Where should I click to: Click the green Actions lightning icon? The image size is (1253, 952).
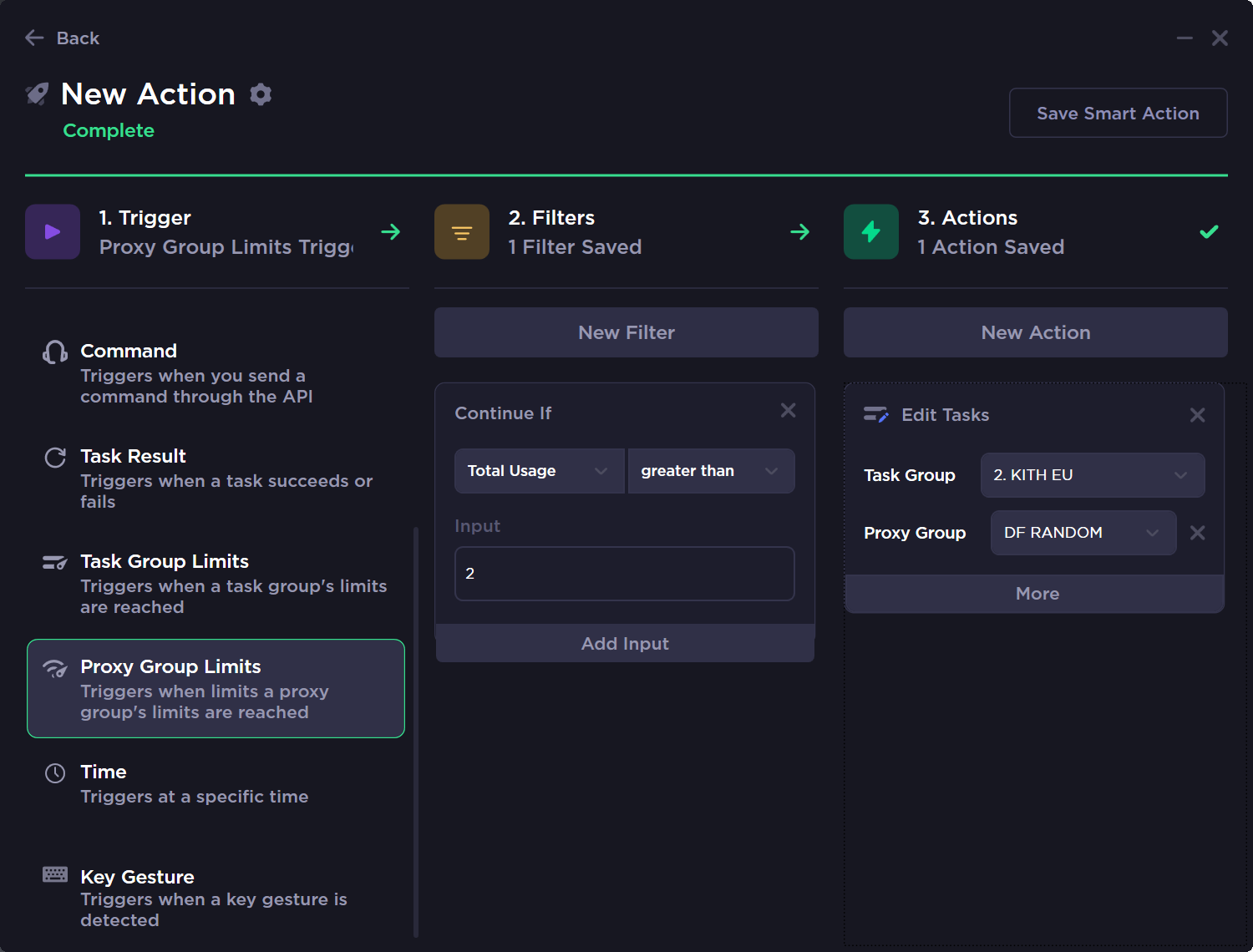pos(871,232)
